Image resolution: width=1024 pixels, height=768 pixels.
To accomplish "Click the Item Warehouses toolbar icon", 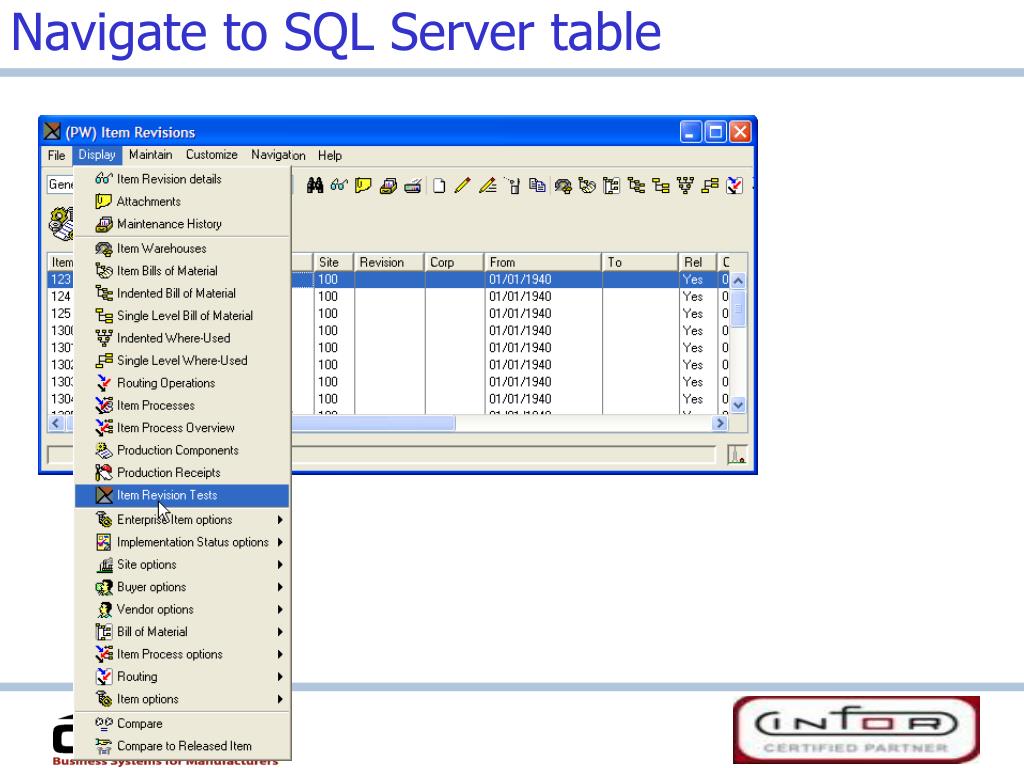I will pyautogui.click(x=563, y=185).
